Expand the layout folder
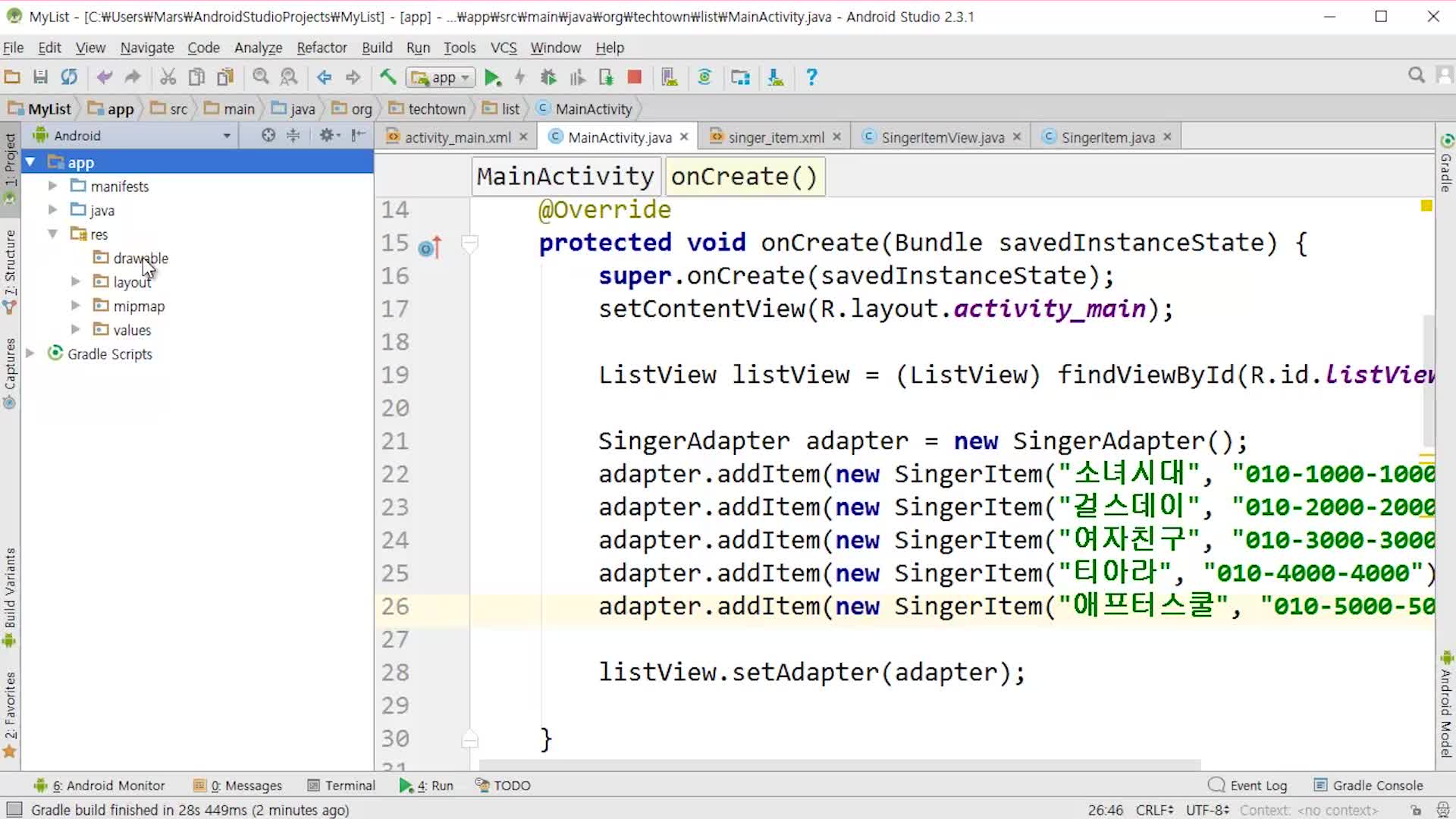Image resolution: width=1456 pixels, height=819 pixels. coord(75,281)
